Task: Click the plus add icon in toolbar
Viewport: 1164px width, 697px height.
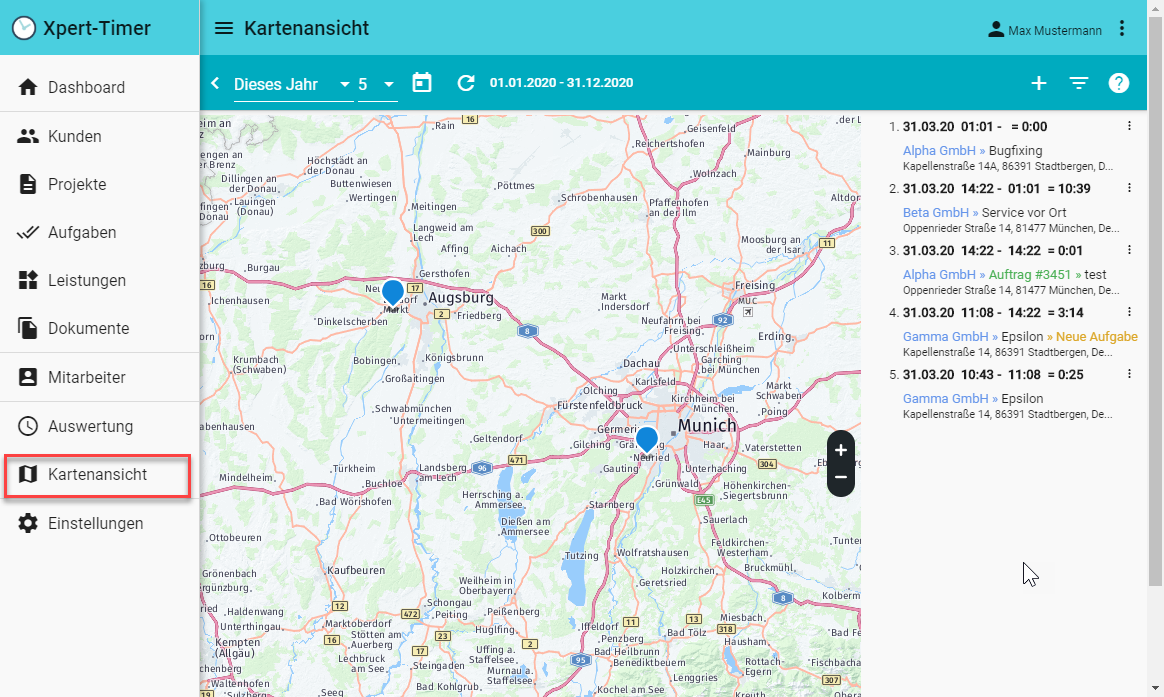Action: pyautogui.click(x=1039, y=83)
